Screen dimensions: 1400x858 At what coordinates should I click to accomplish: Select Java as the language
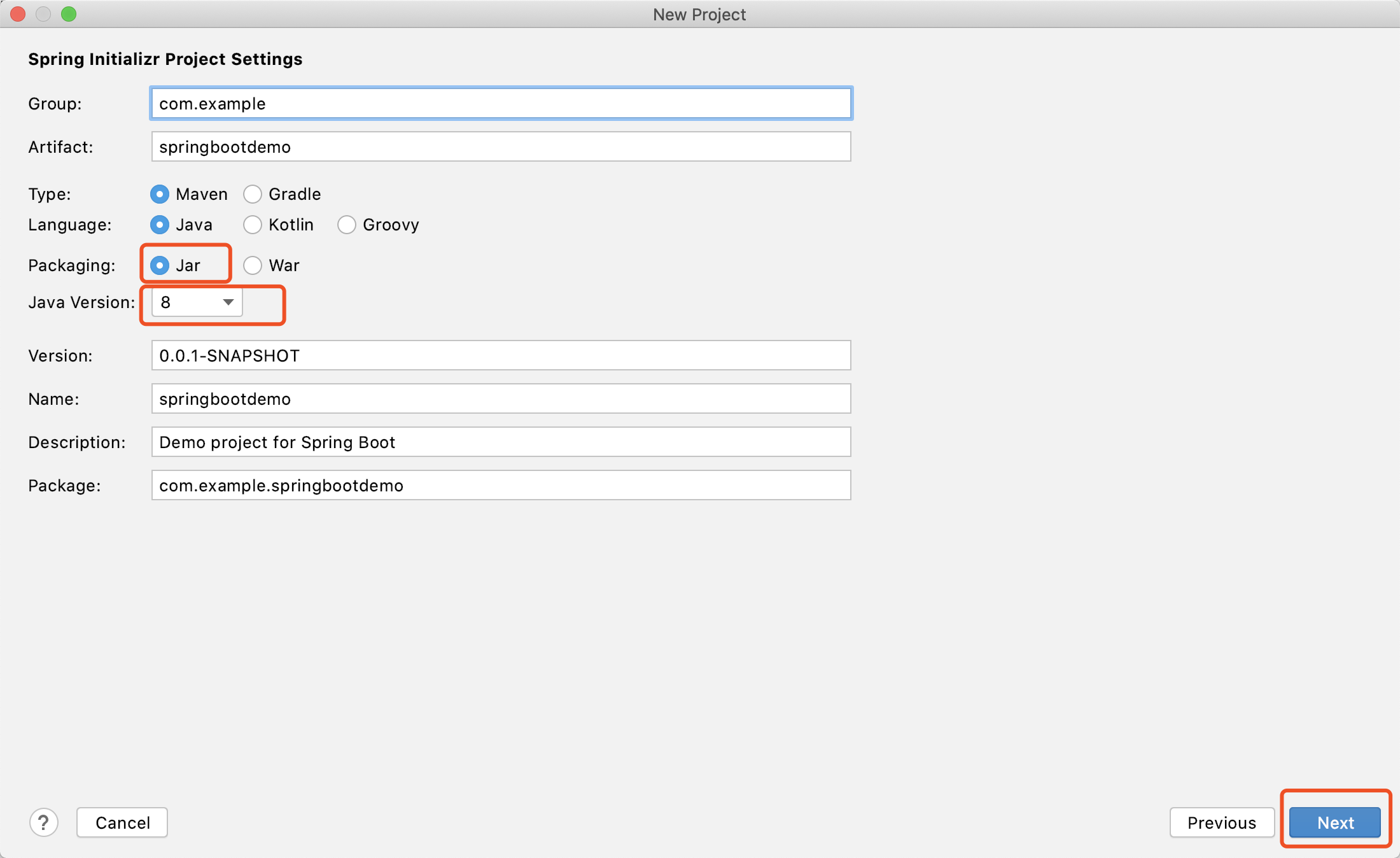pyautogui.click(x=160, y=225)
